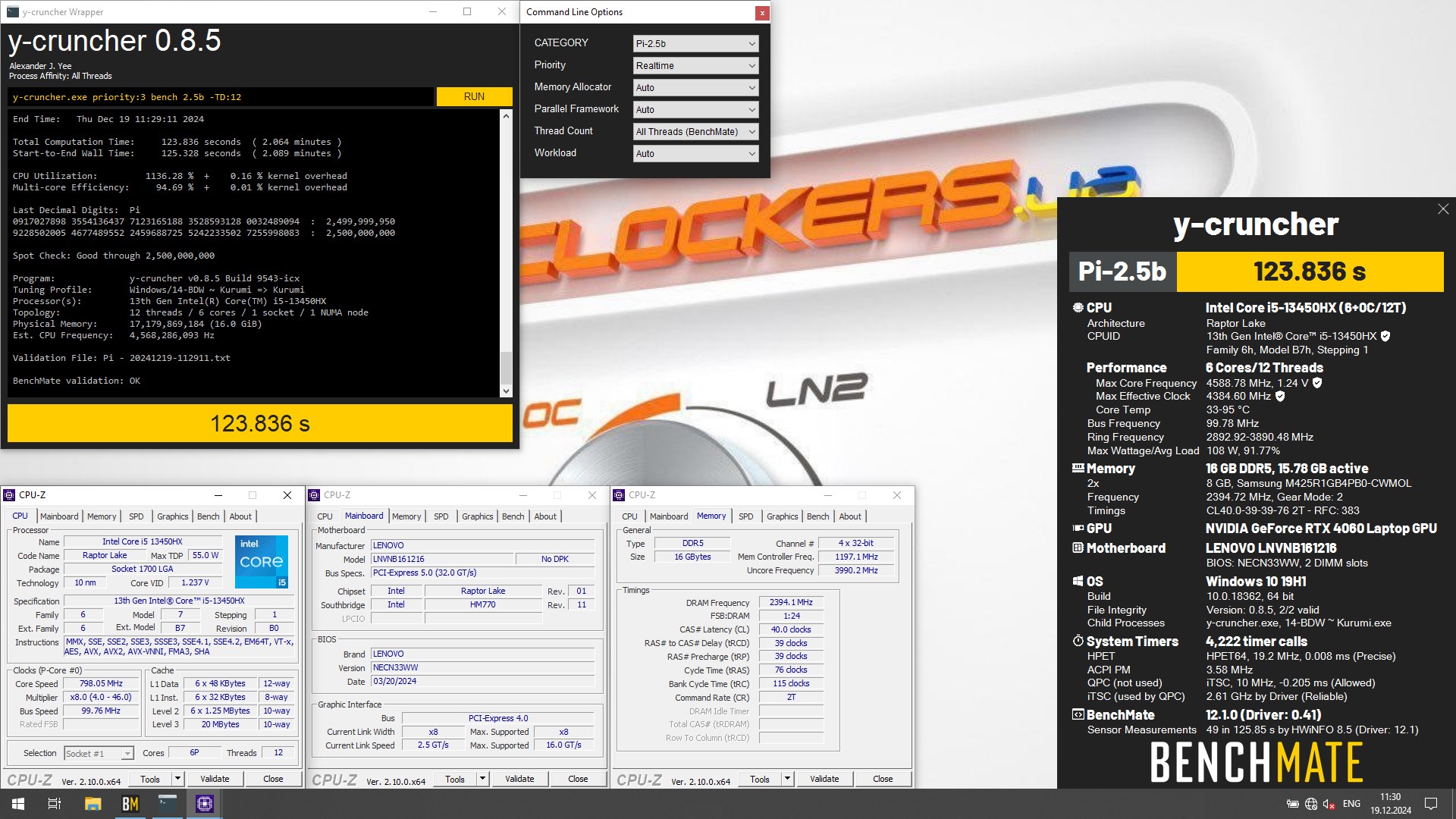Open Graphics tab in third CPU-Z window
This screenshot has height=819, width=1456.
pos(783,516)
